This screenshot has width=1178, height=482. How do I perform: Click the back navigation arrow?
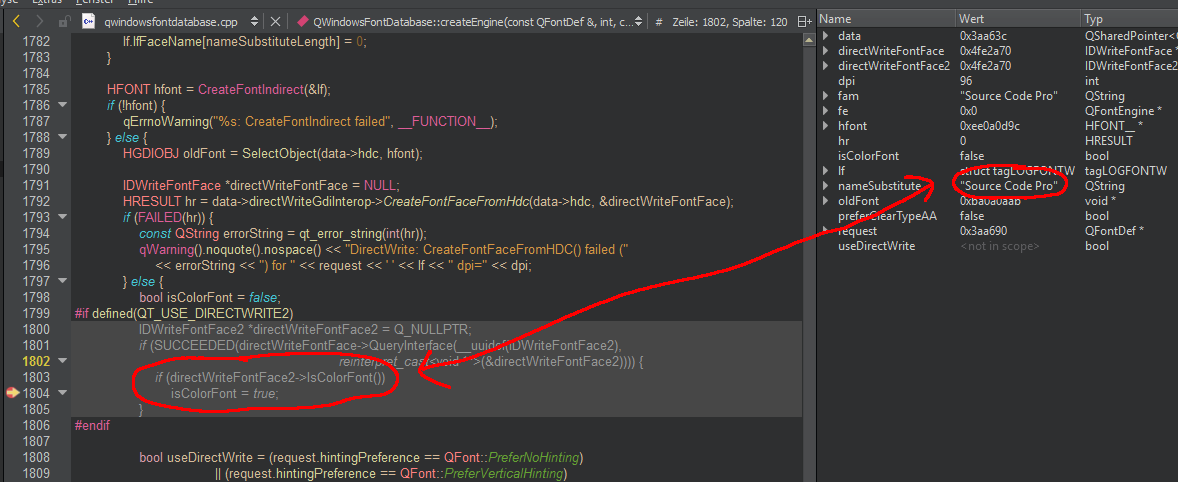[x=17, y=21]
